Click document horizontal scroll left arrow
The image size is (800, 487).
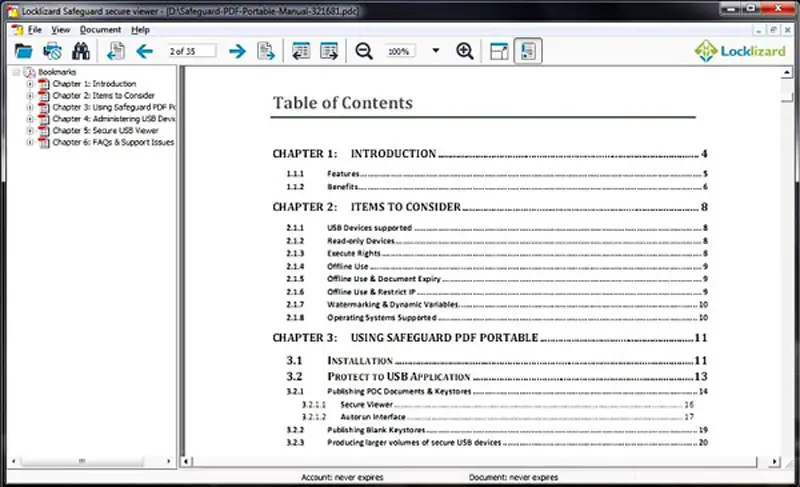[x=186, y=462]
